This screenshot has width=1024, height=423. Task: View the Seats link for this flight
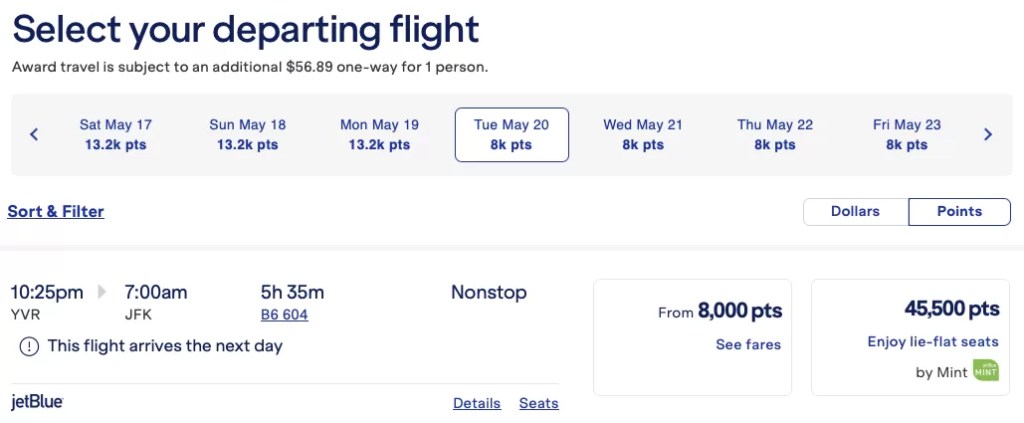point(539,403)
